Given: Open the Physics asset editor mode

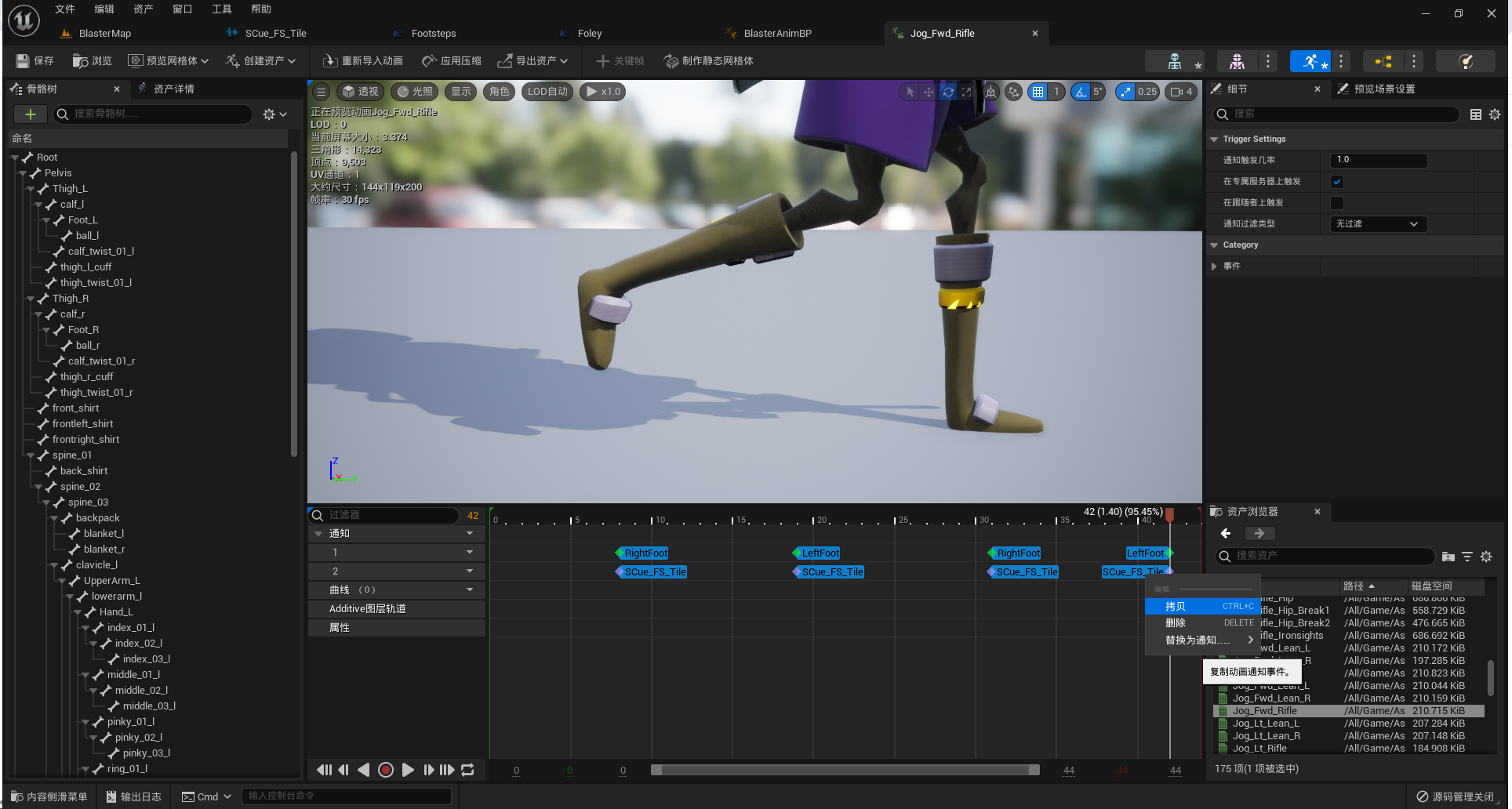Looking at the screenshot, I should coord(1465,61).
